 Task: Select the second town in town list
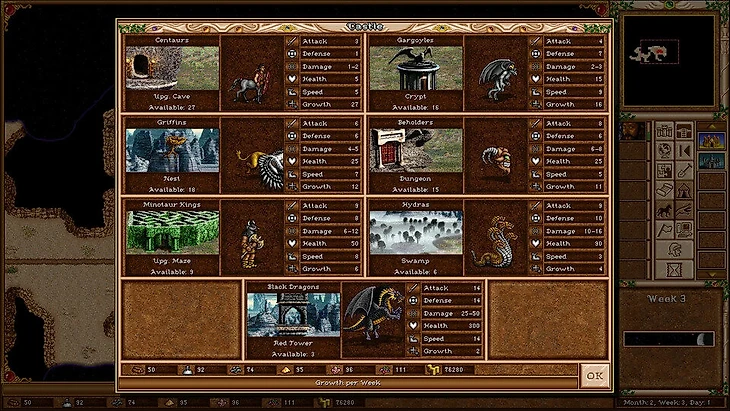[x=711, y=161]
